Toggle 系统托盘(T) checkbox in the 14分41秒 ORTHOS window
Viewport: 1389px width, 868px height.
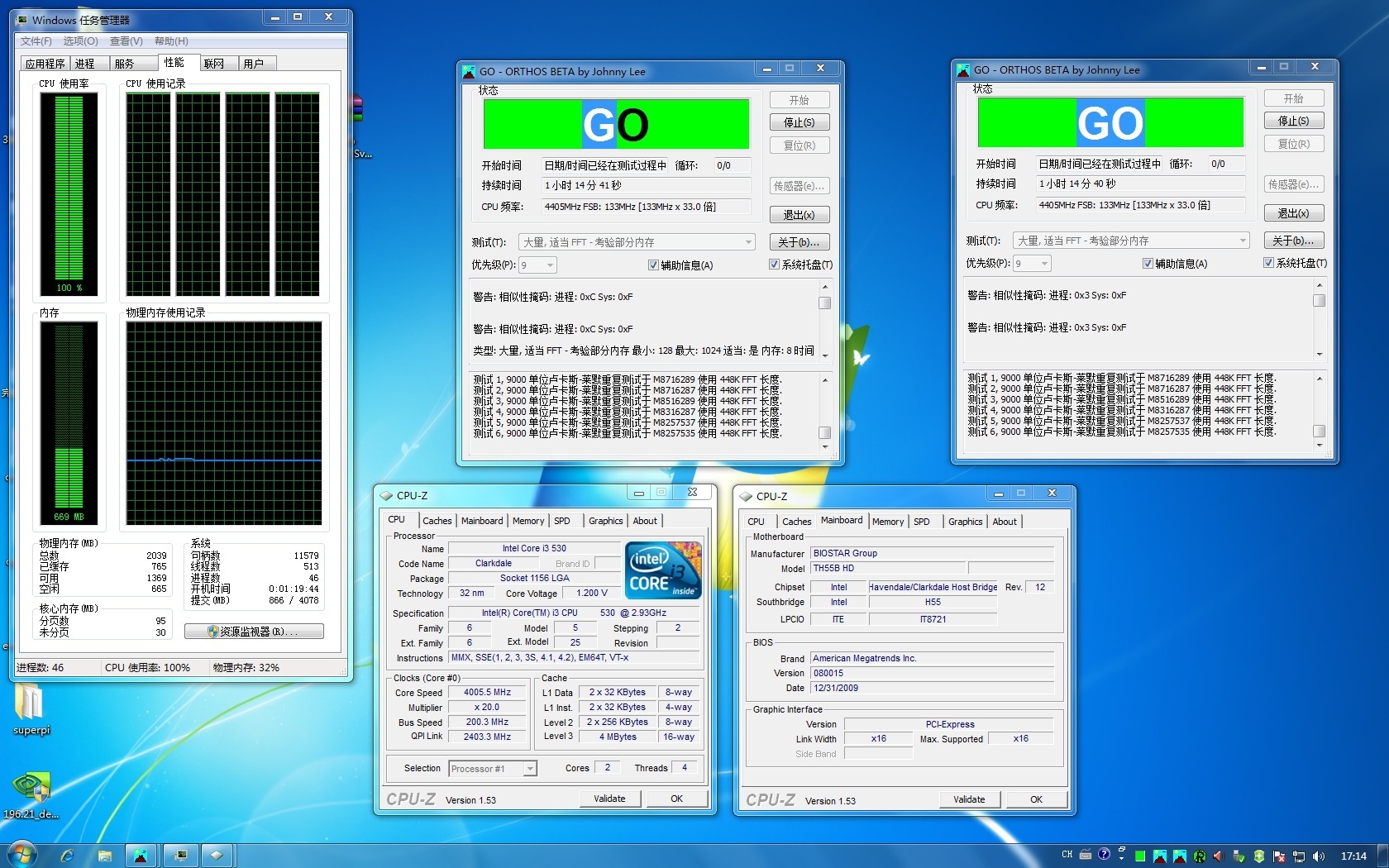[x=774, y=265]
